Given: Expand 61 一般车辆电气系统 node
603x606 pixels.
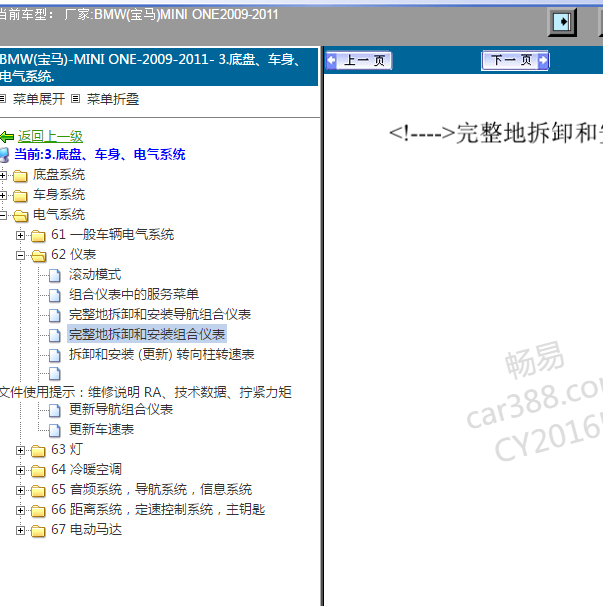Looking at the screenshot, I should tap(20, 235).
